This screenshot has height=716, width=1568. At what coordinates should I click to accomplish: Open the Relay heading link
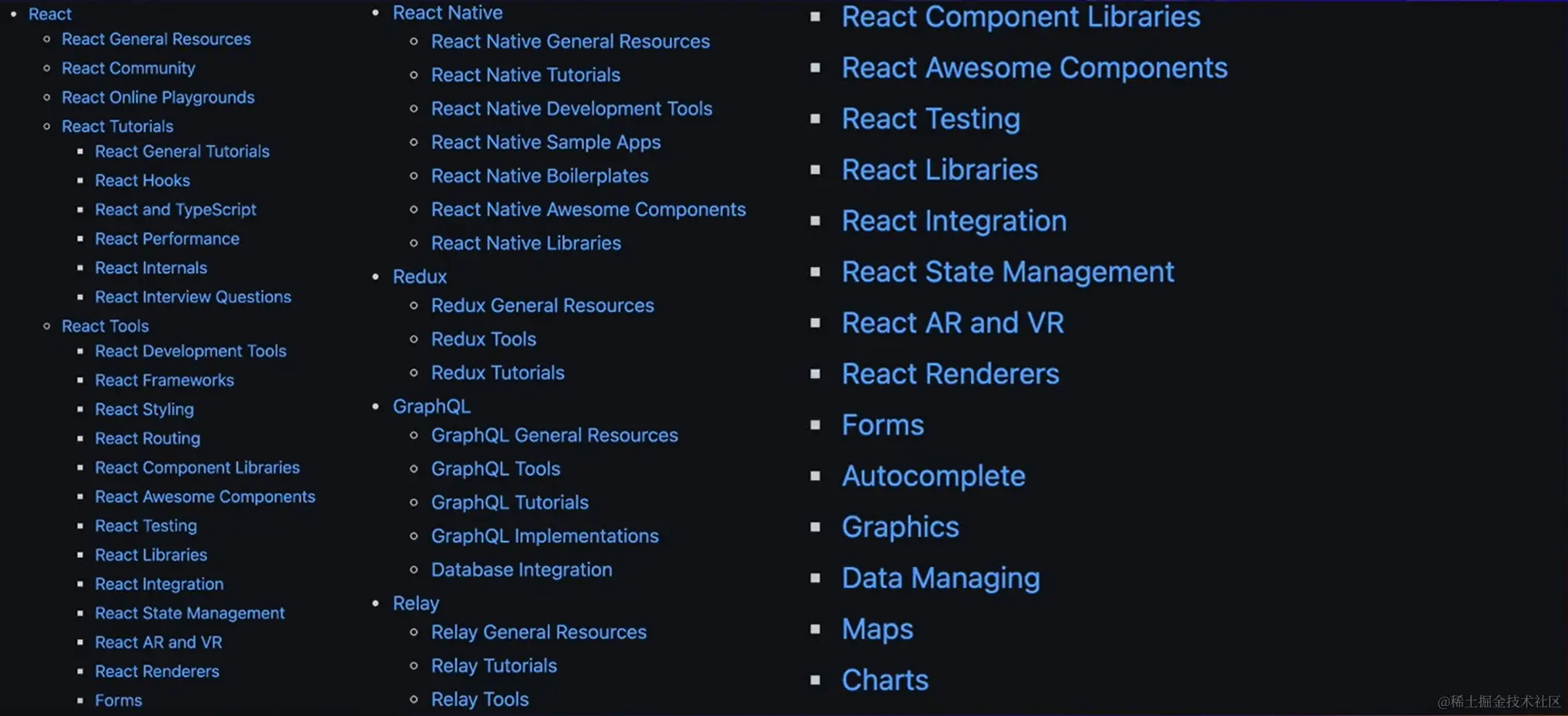(x=416, y=604)
